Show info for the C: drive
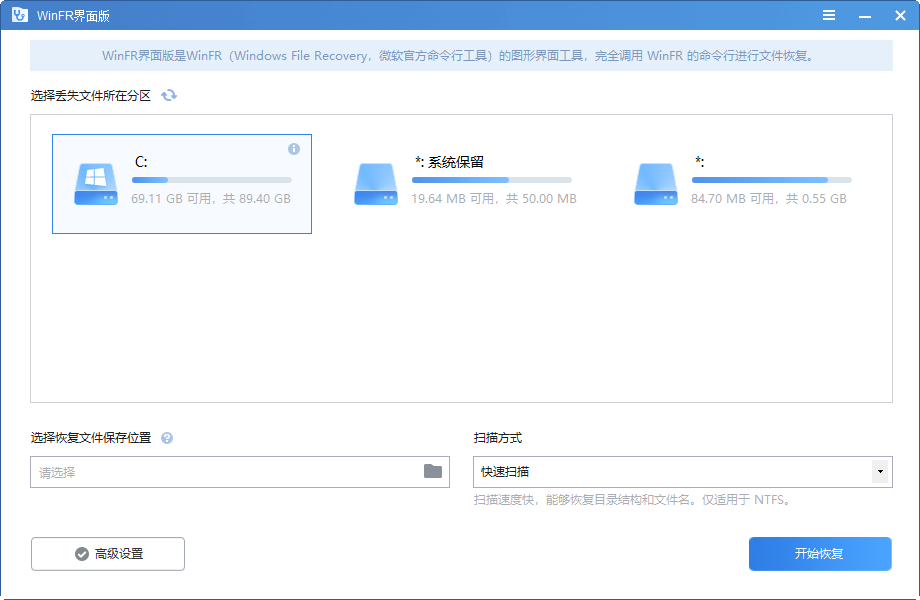Viewport: 920px width, 600px height. [x=294, y=149]
